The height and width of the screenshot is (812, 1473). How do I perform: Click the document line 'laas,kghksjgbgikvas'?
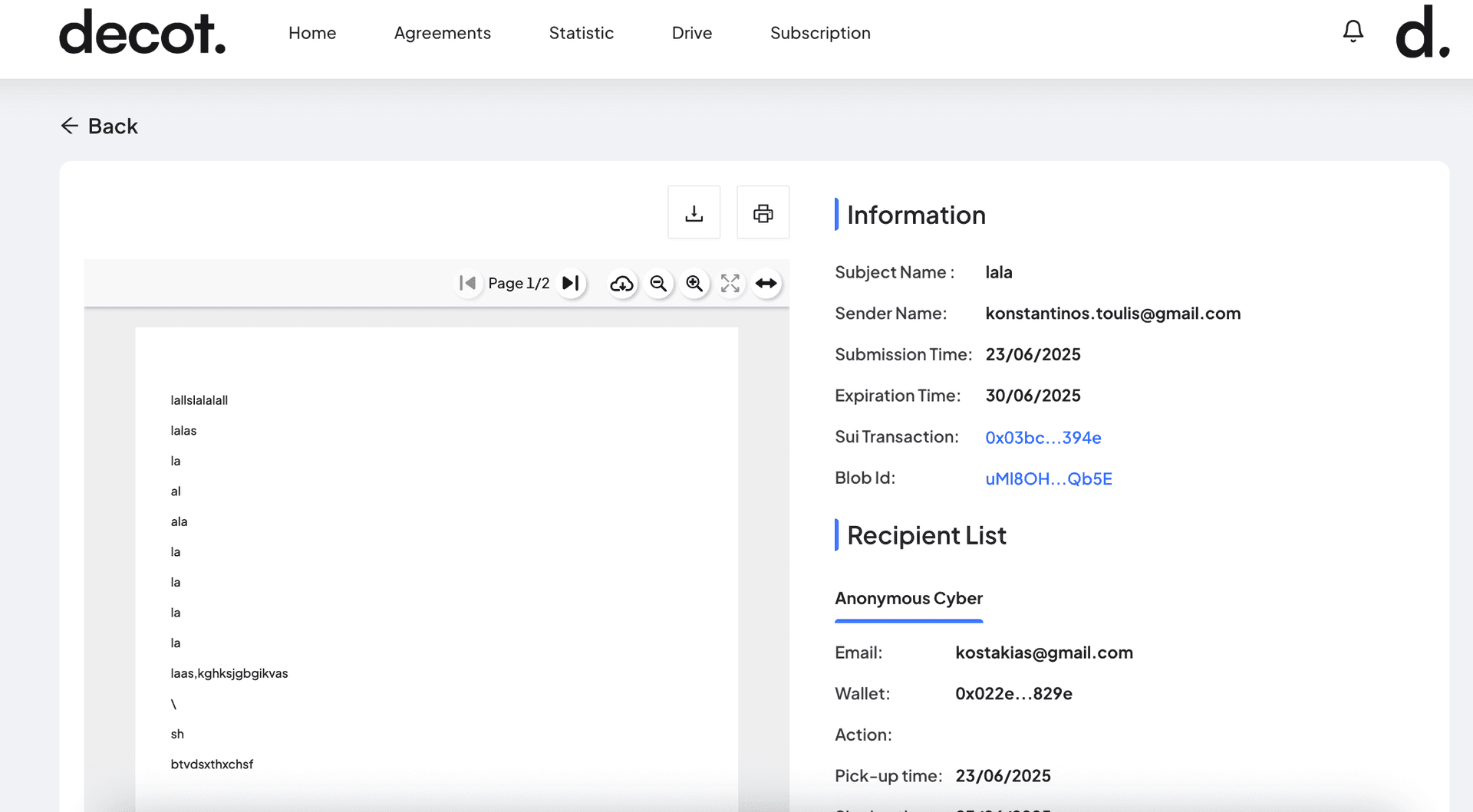(229, 674)
